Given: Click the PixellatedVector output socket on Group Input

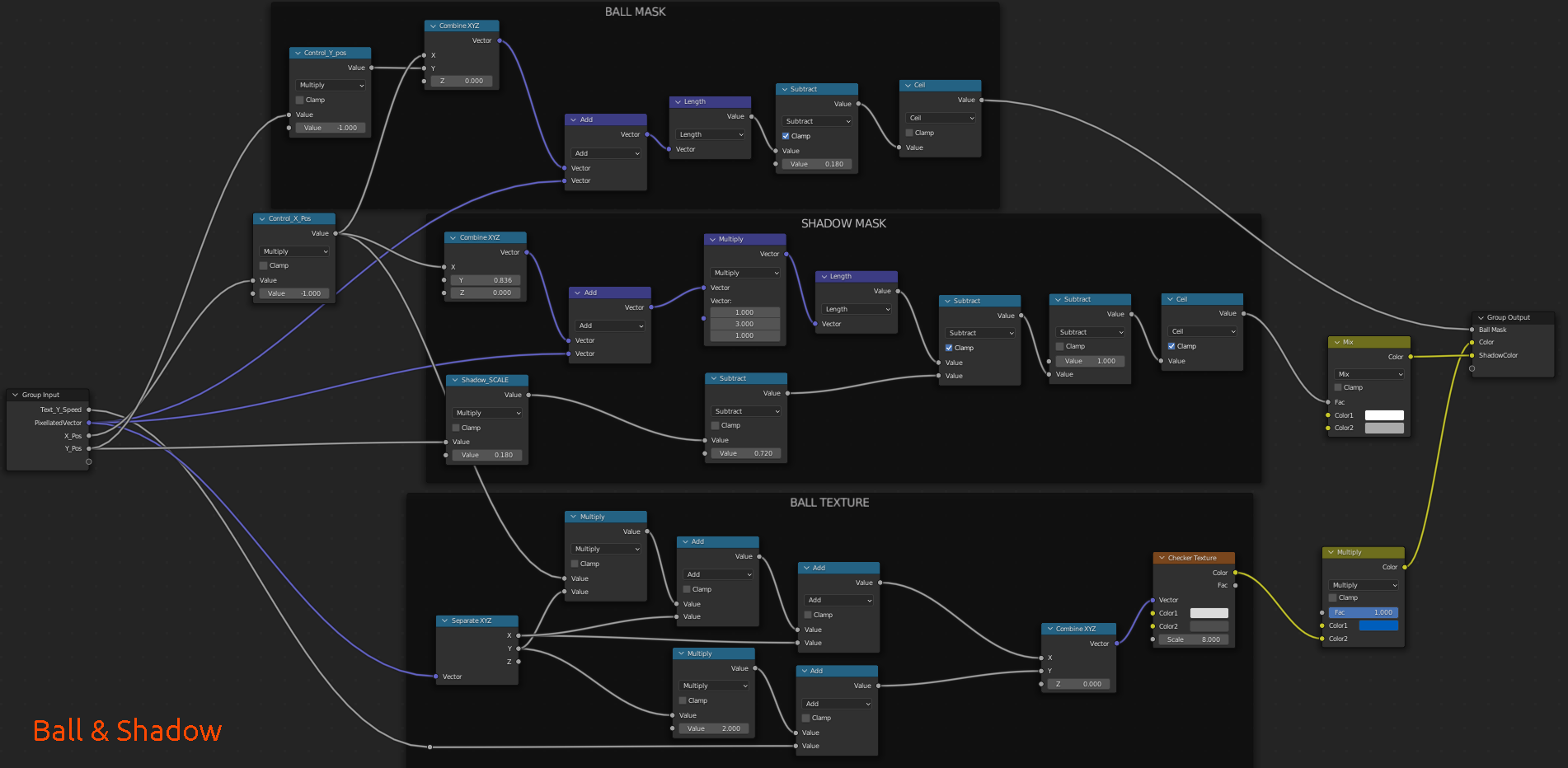Looking at the screenshot, I should 89,423.
